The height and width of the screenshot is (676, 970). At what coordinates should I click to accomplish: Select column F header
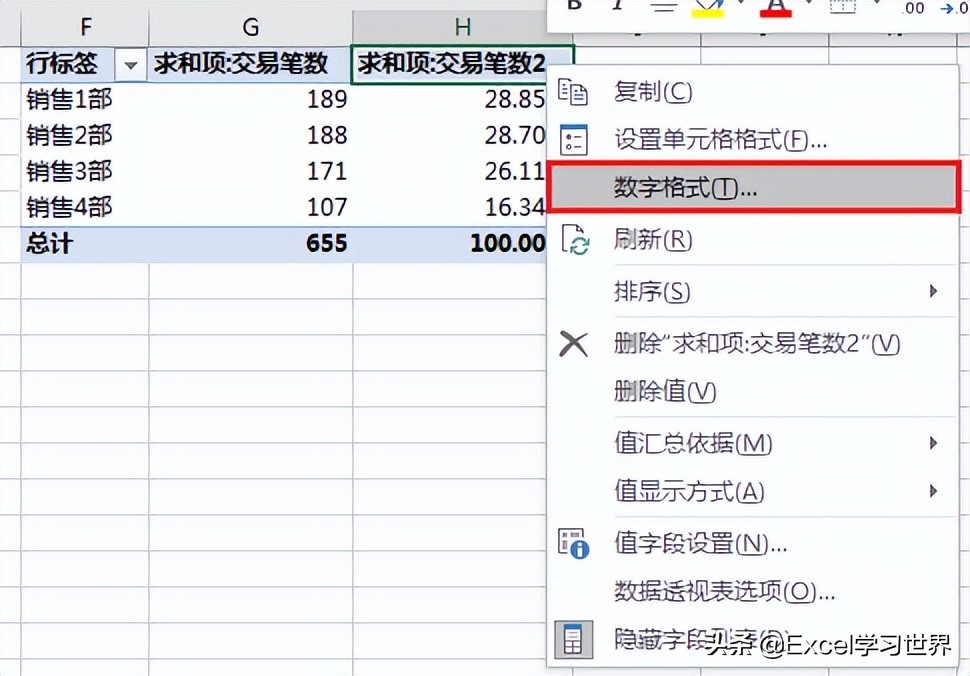85,27
